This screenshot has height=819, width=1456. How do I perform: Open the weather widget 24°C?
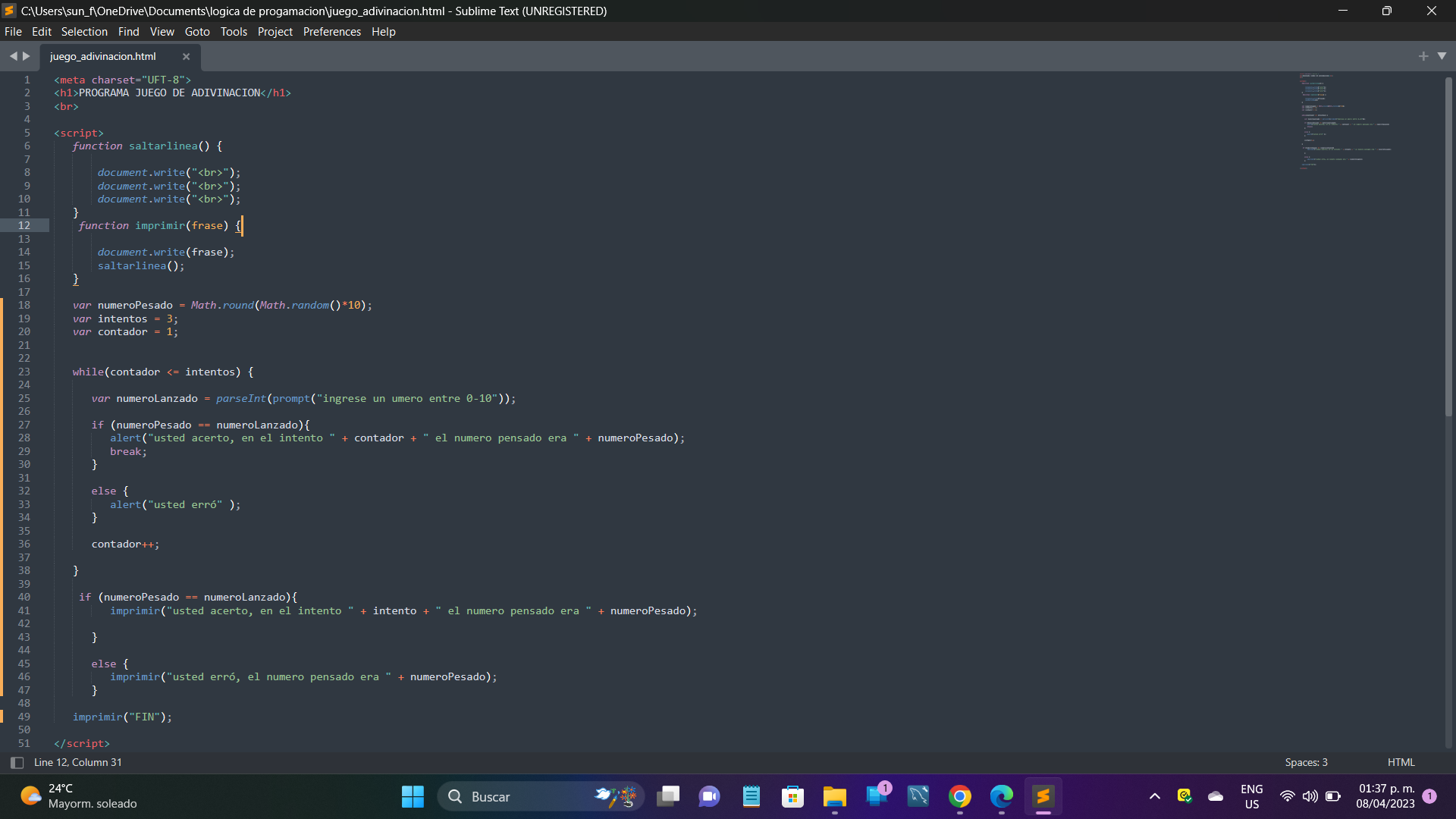click(x=79, y=796)
